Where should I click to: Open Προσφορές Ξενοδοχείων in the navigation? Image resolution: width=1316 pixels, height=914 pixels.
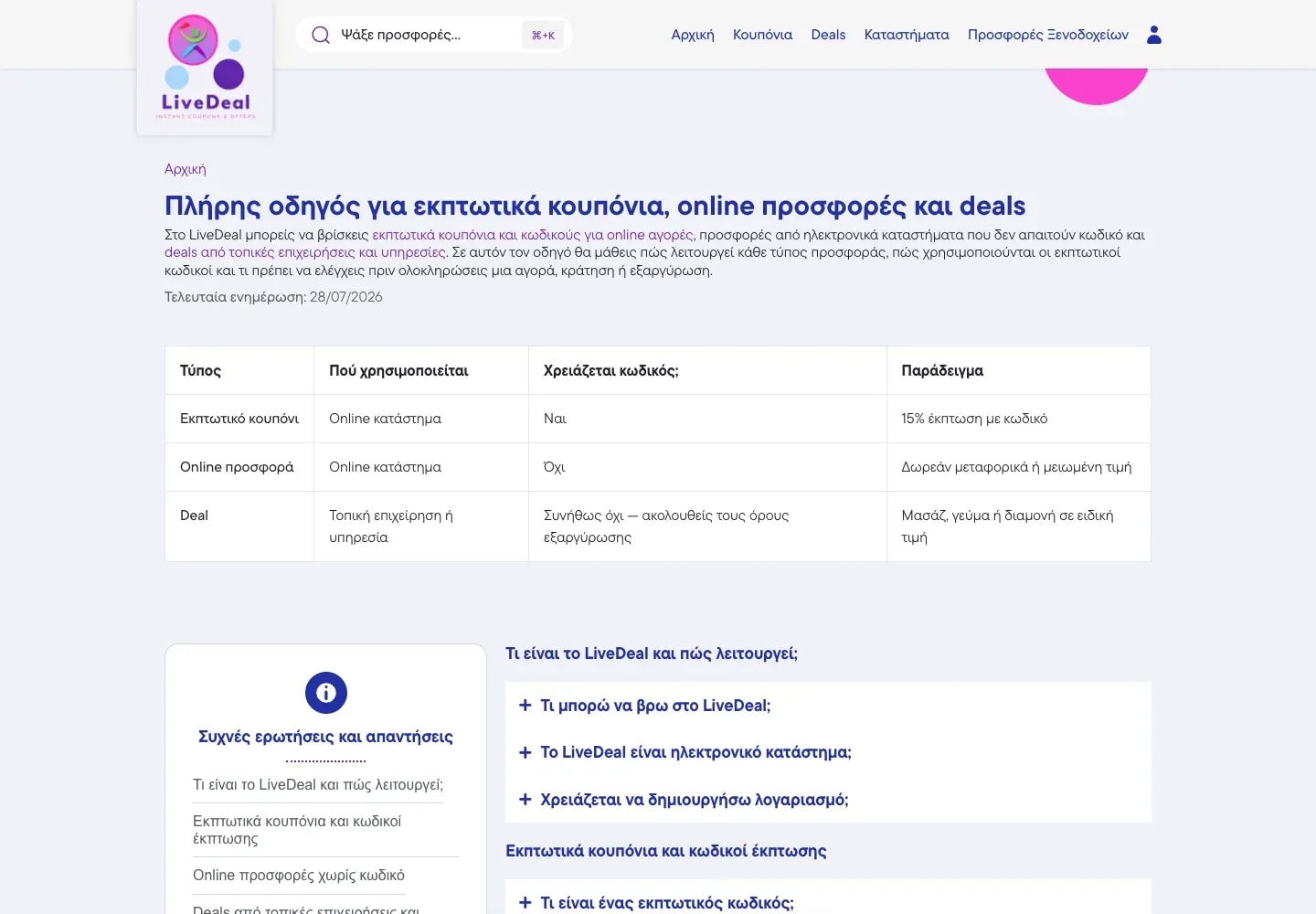1048,35
